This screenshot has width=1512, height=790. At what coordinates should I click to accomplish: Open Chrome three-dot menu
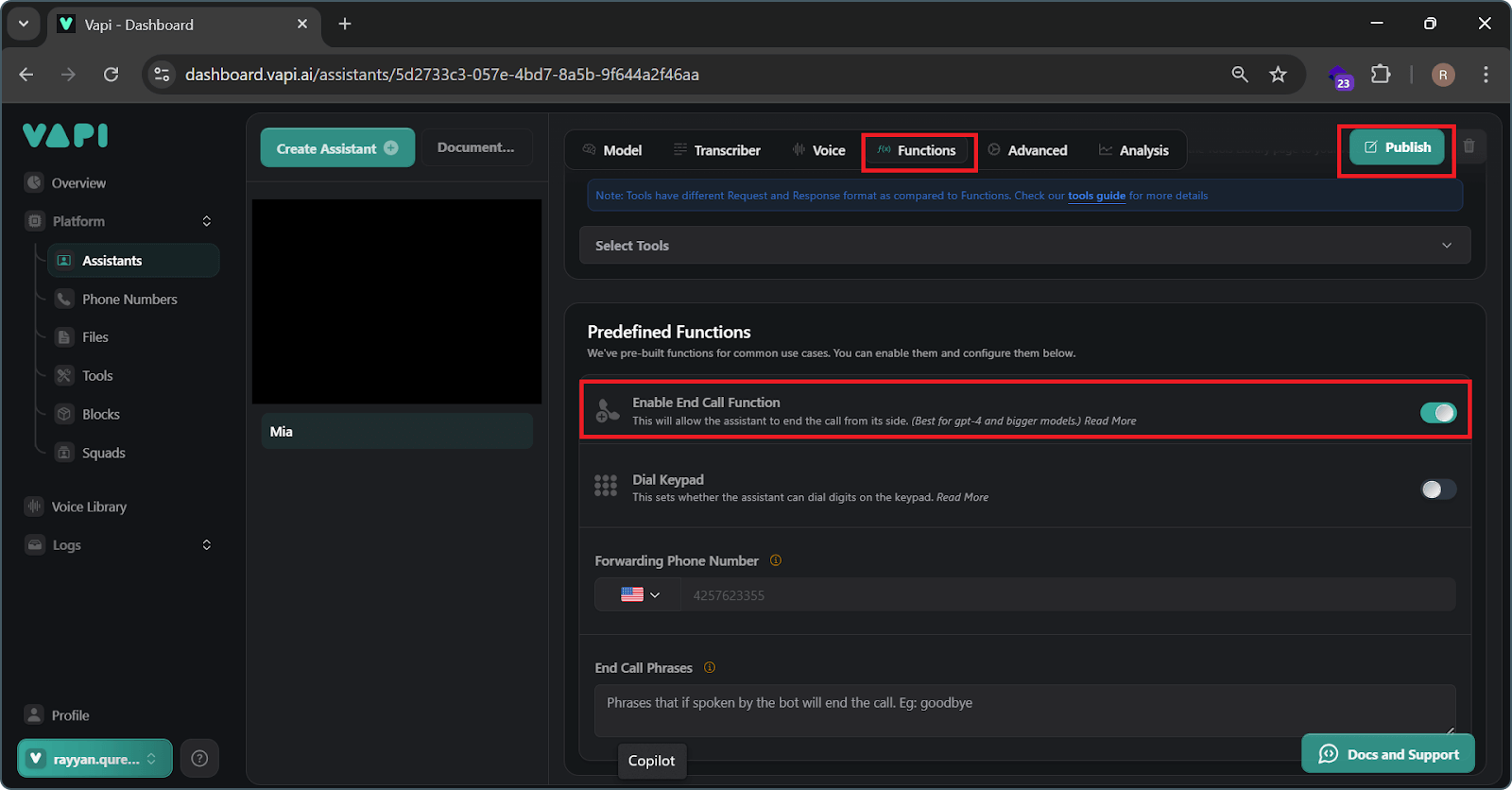coord(1486,75)
